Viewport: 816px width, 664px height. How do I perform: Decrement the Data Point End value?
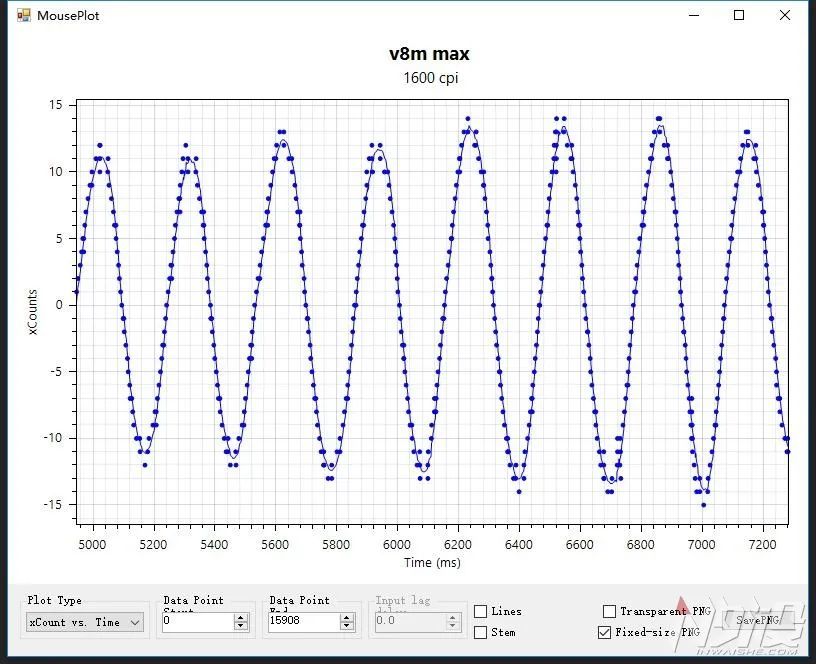[347, 626]
